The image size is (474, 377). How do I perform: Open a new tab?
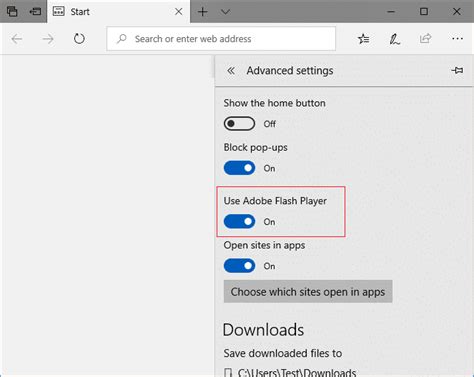[x=203, y=12]
